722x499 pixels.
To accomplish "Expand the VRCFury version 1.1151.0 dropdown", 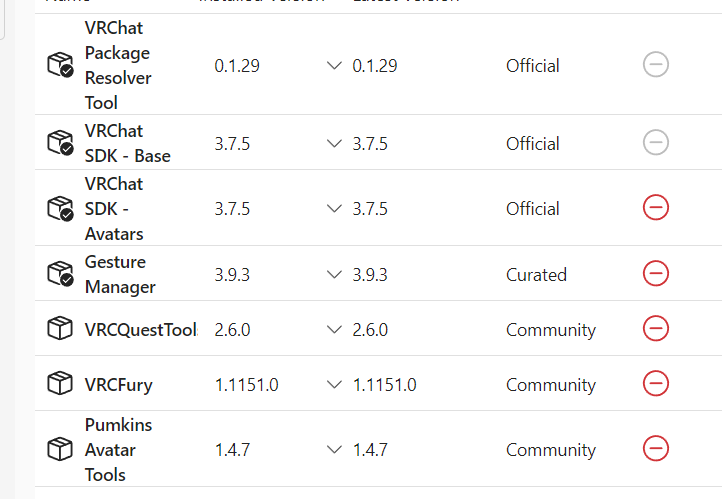I will click(x=334, y=384).
